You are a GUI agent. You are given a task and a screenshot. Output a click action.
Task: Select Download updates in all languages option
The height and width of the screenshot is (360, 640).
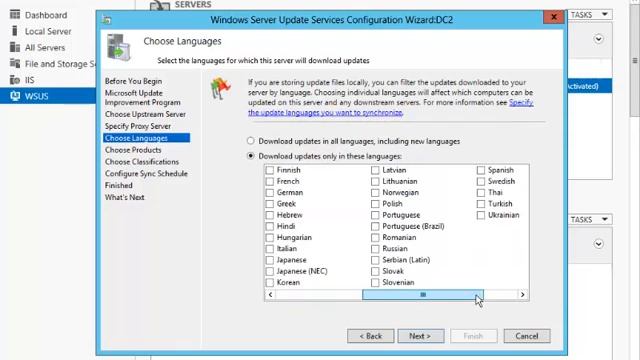(251, 141)
